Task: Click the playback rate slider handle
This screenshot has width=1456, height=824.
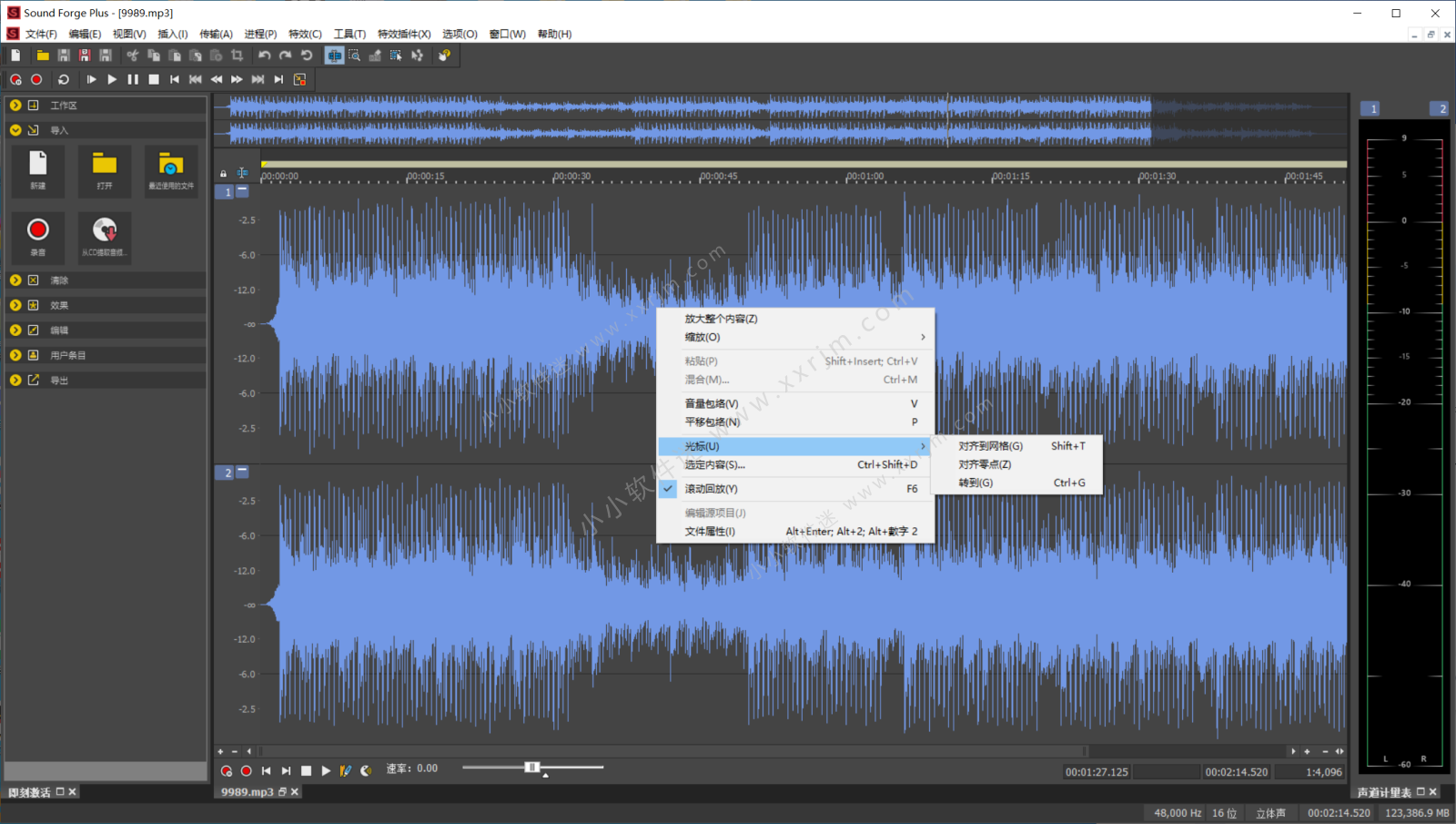Action: [x=532, y=768]
